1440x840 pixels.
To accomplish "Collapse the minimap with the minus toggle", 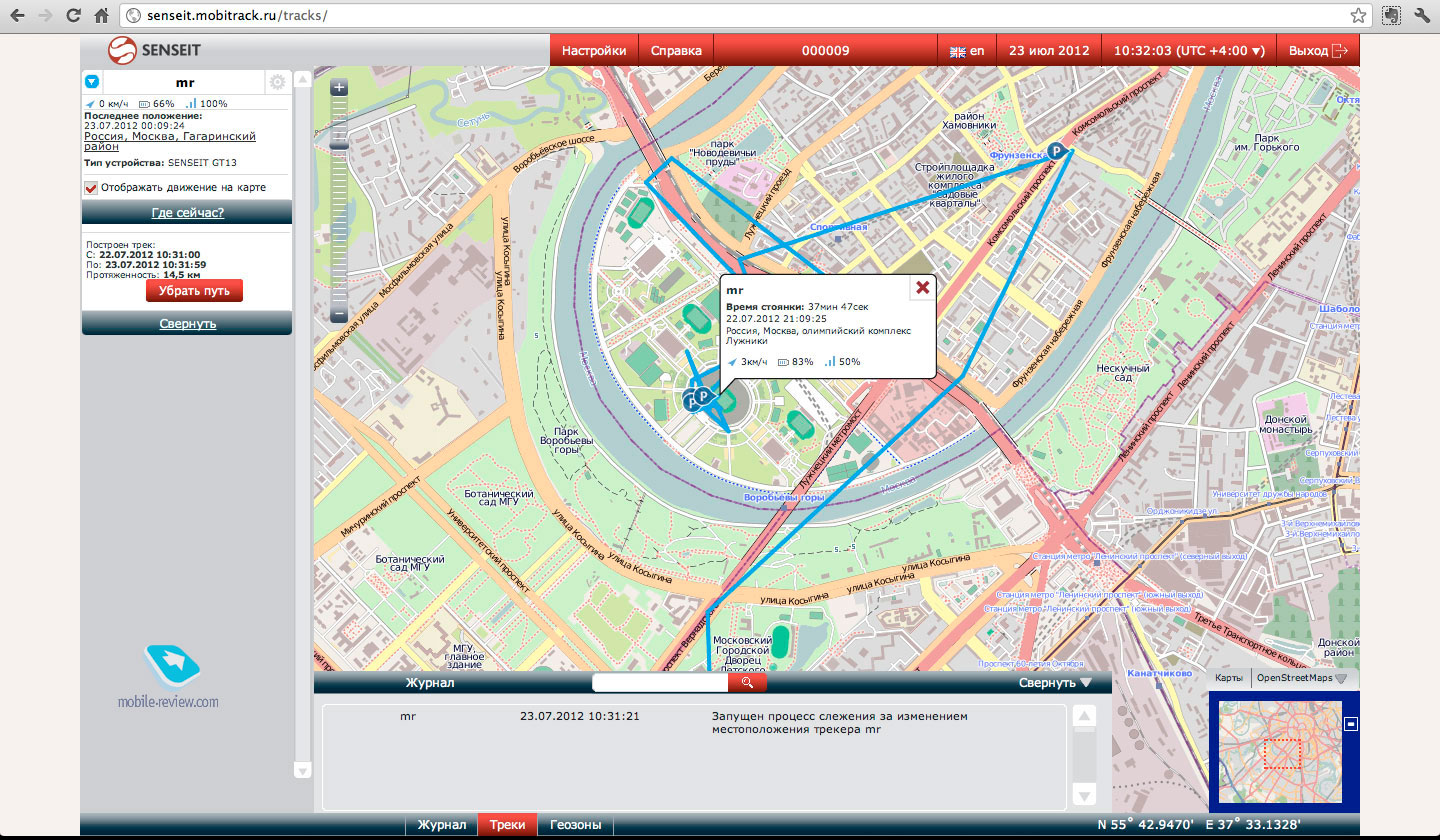I will pos(1350,724).
